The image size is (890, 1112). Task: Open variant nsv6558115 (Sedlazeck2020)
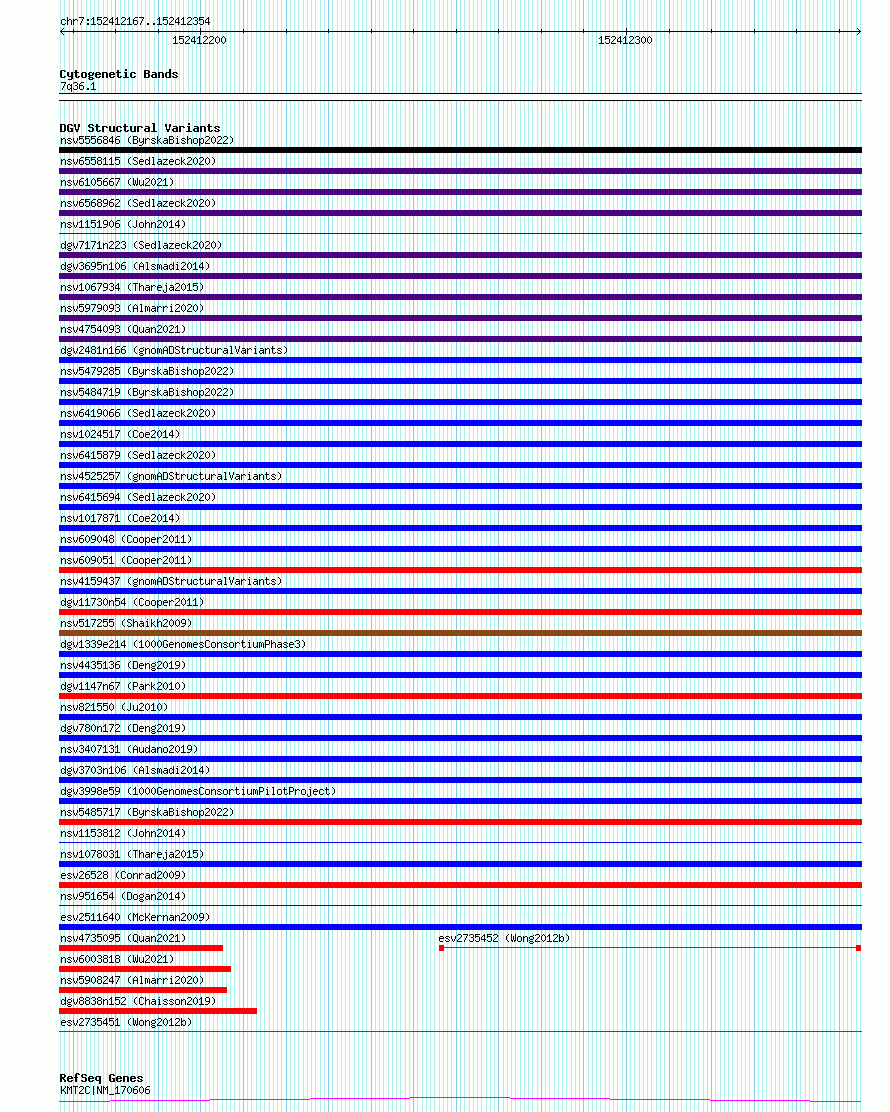tap(138, 162)
